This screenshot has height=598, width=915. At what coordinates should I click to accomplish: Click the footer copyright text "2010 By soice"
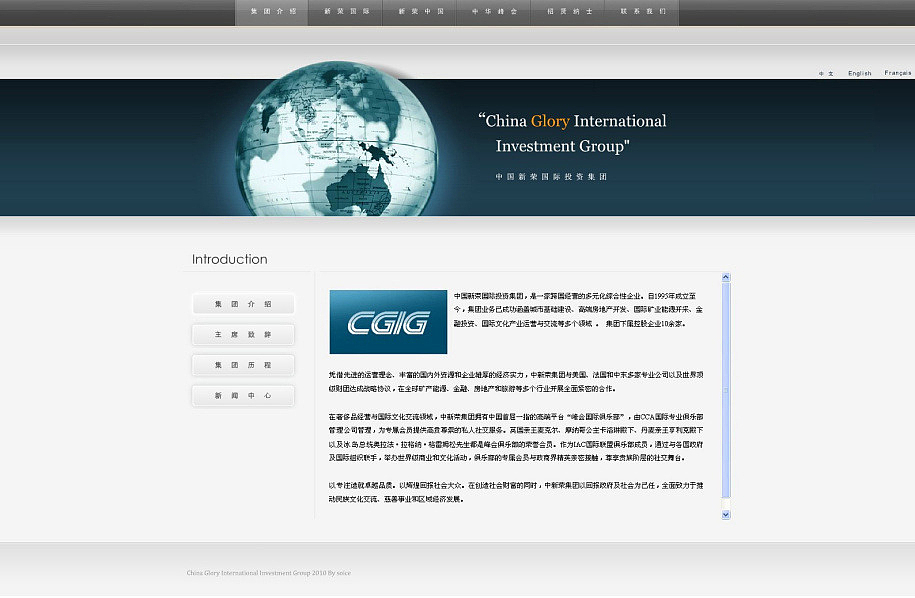(331, 573)
